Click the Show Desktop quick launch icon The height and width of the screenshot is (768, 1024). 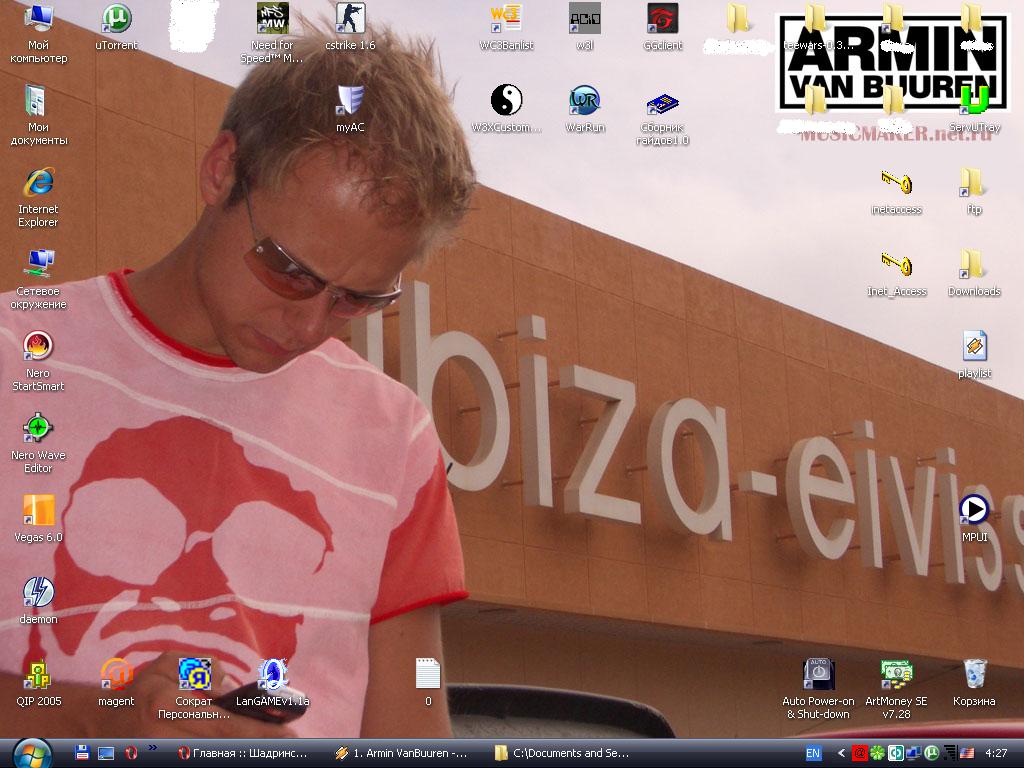[106, 753]
